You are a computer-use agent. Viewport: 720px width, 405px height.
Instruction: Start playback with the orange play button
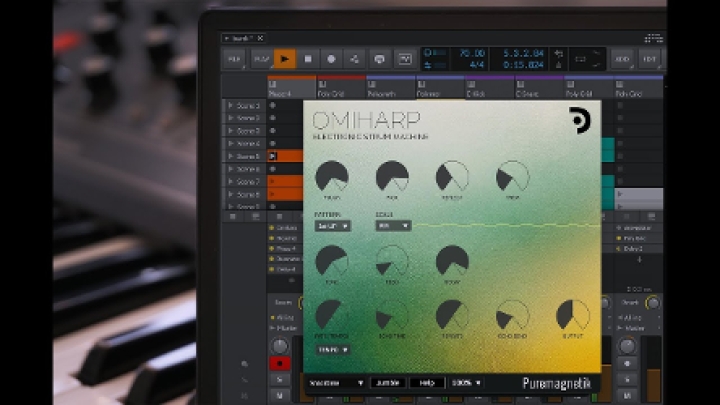click(285, 59)
